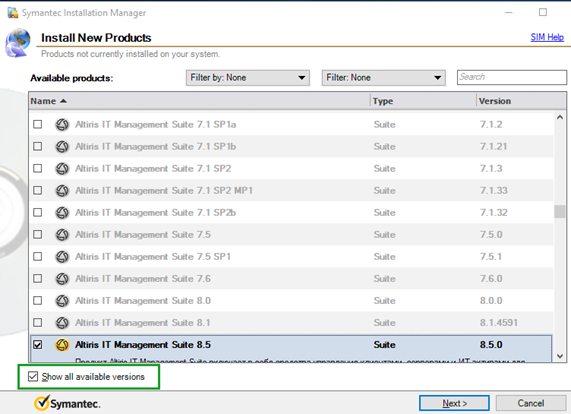This screenshot has width=571, height=414.
Task: Check Altiris IT Management Suite 7.1 SP2 MP1
Action: [x=38, y=190]
